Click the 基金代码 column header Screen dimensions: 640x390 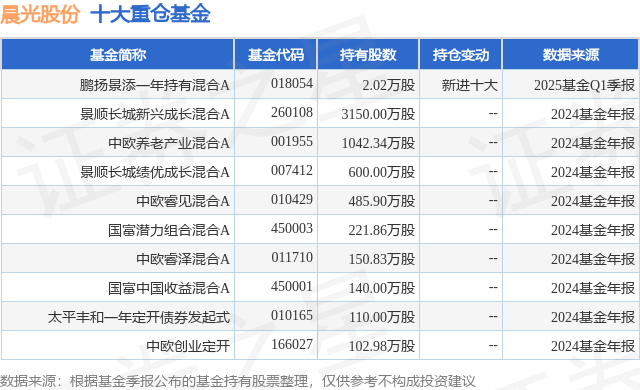tap(276, 55)
